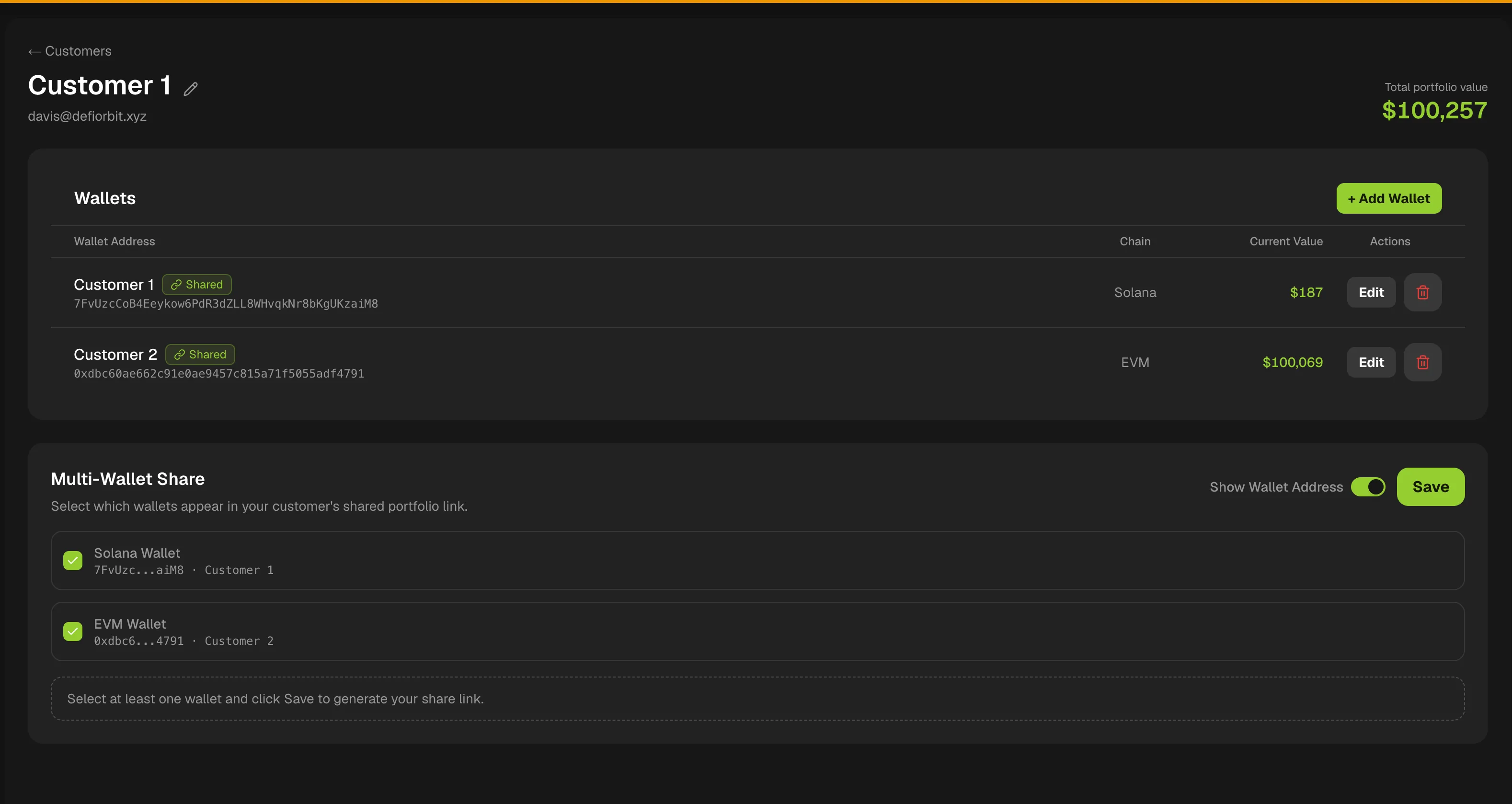Click the Shared badge on Customer 2 wallet
Screen dimensions: 1512x804
pos(200,355)
